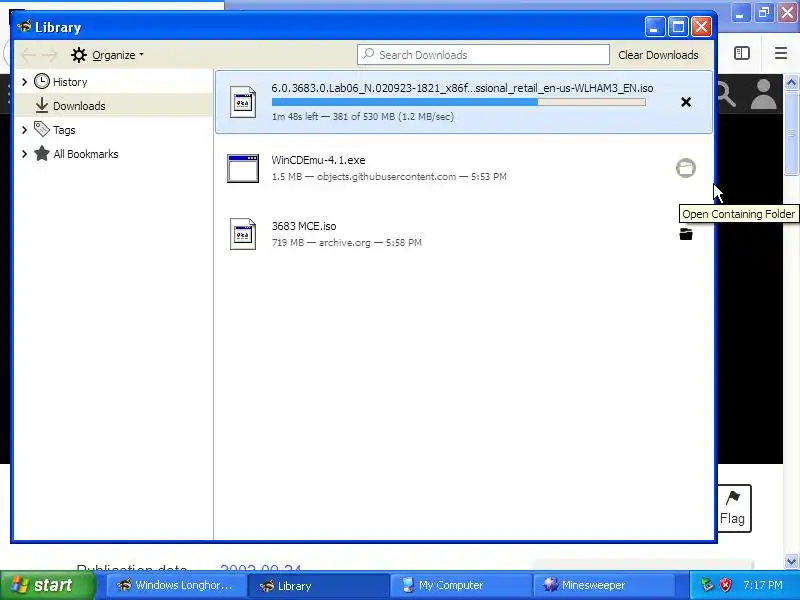Image resolution: width=800 pixels, height=600 pixels.
Task: Cancel the 6.0.3683.0 ISO download
Action: [x=686, y=102]
